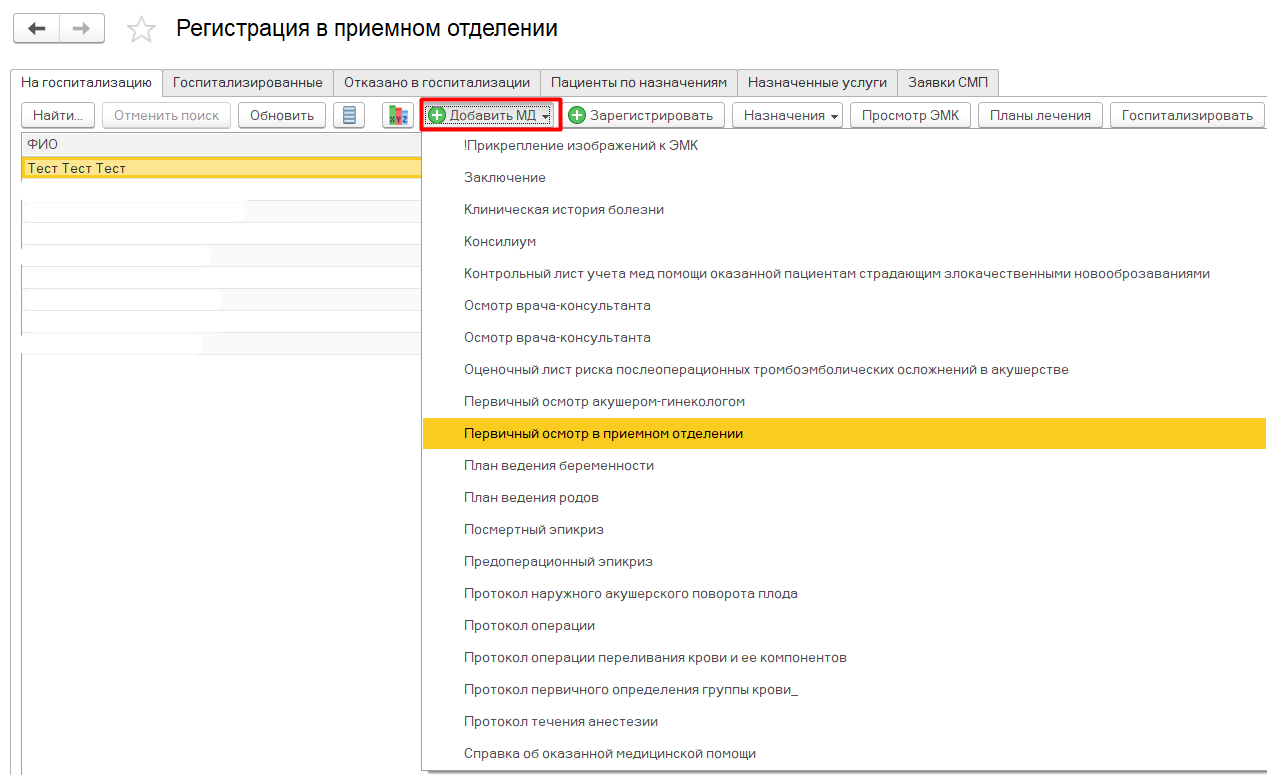Click the back navigation arrow
The width and height of the screenshot is (1267, 775).
(36, 29)
